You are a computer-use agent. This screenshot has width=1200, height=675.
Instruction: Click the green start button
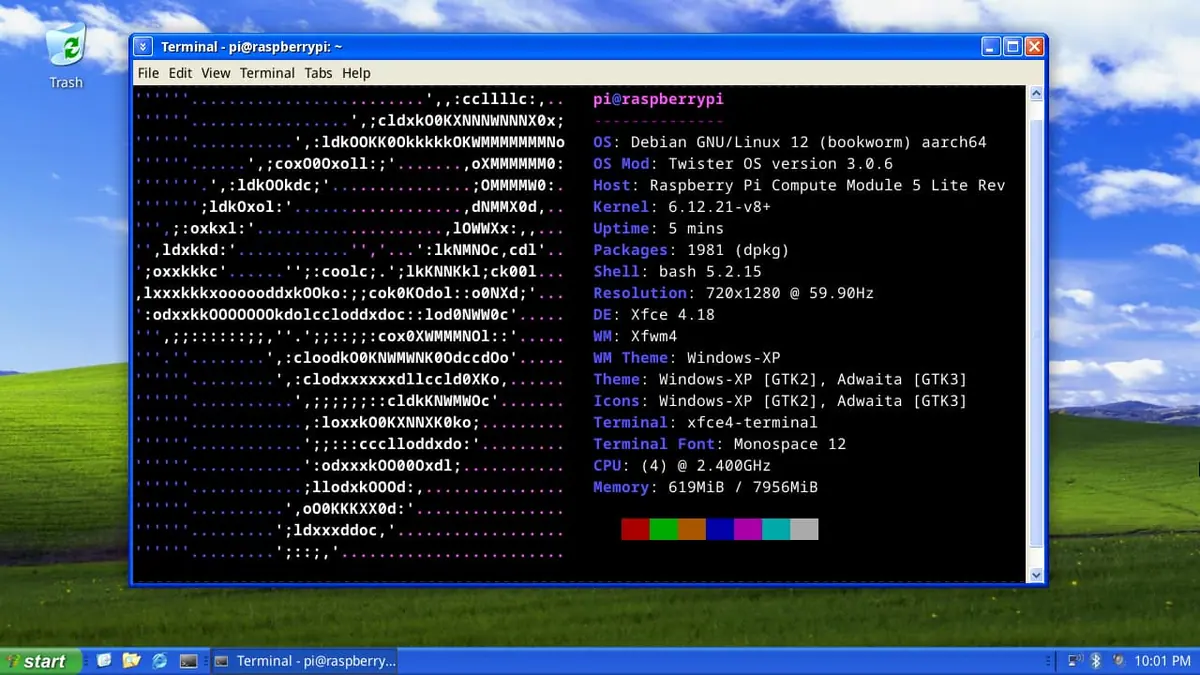[x=40, y=661]
